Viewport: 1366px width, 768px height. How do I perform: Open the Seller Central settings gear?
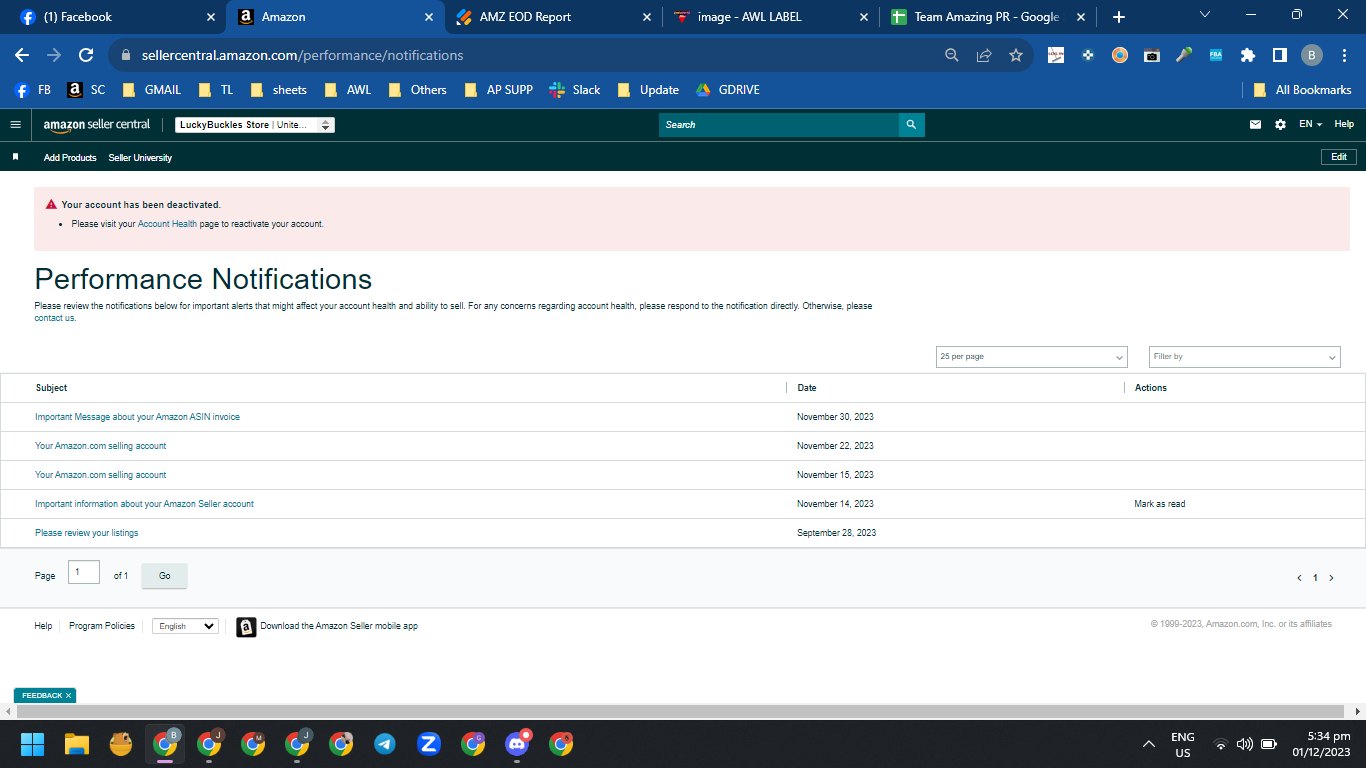(x=1280, y=125)
